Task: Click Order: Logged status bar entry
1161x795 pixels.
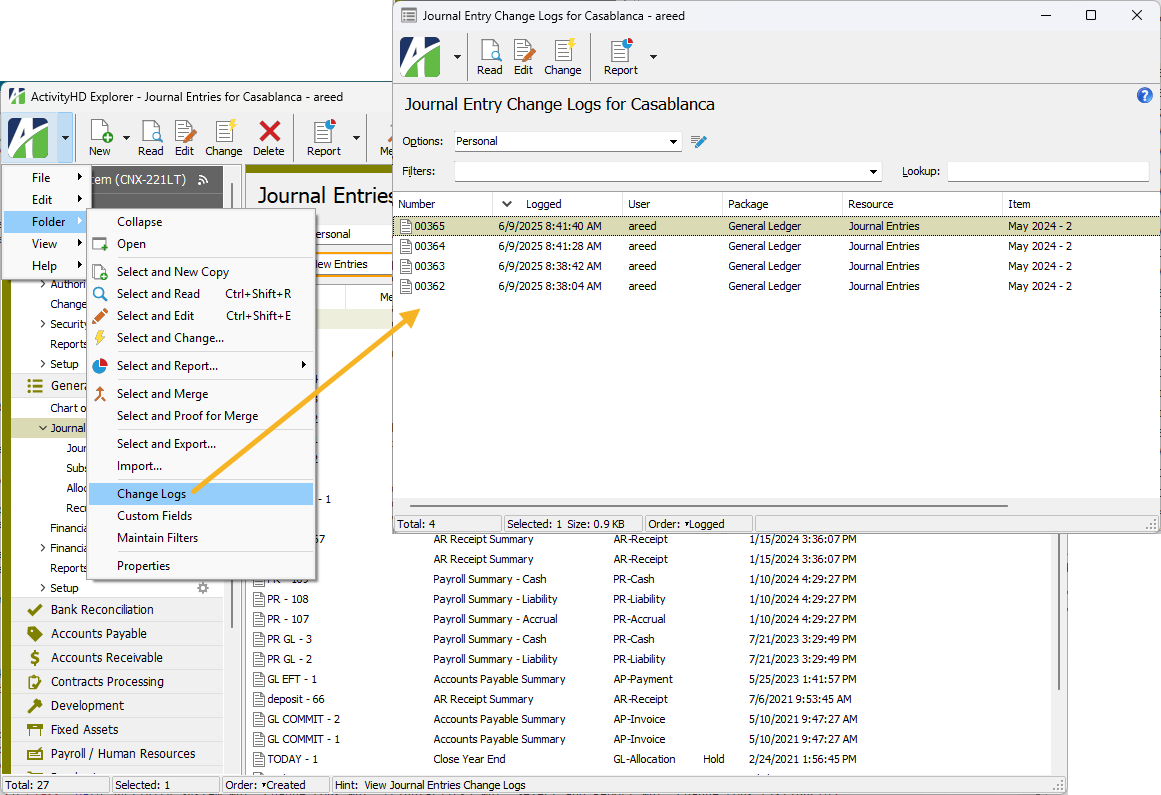Action: pyautogui.click(x=698, y=524)
